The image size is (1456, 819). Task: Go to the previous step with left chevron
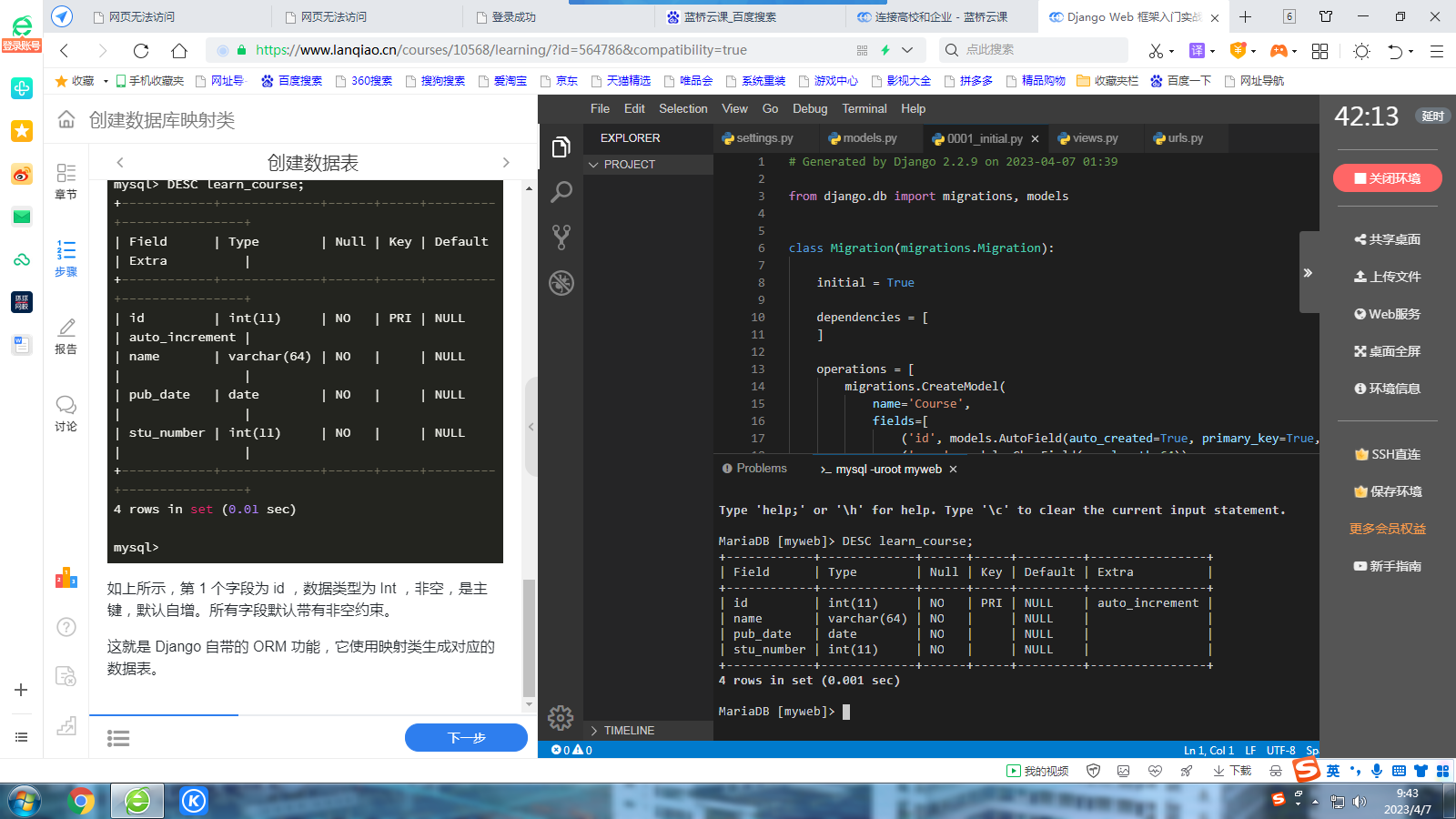[x=120, y=163]
